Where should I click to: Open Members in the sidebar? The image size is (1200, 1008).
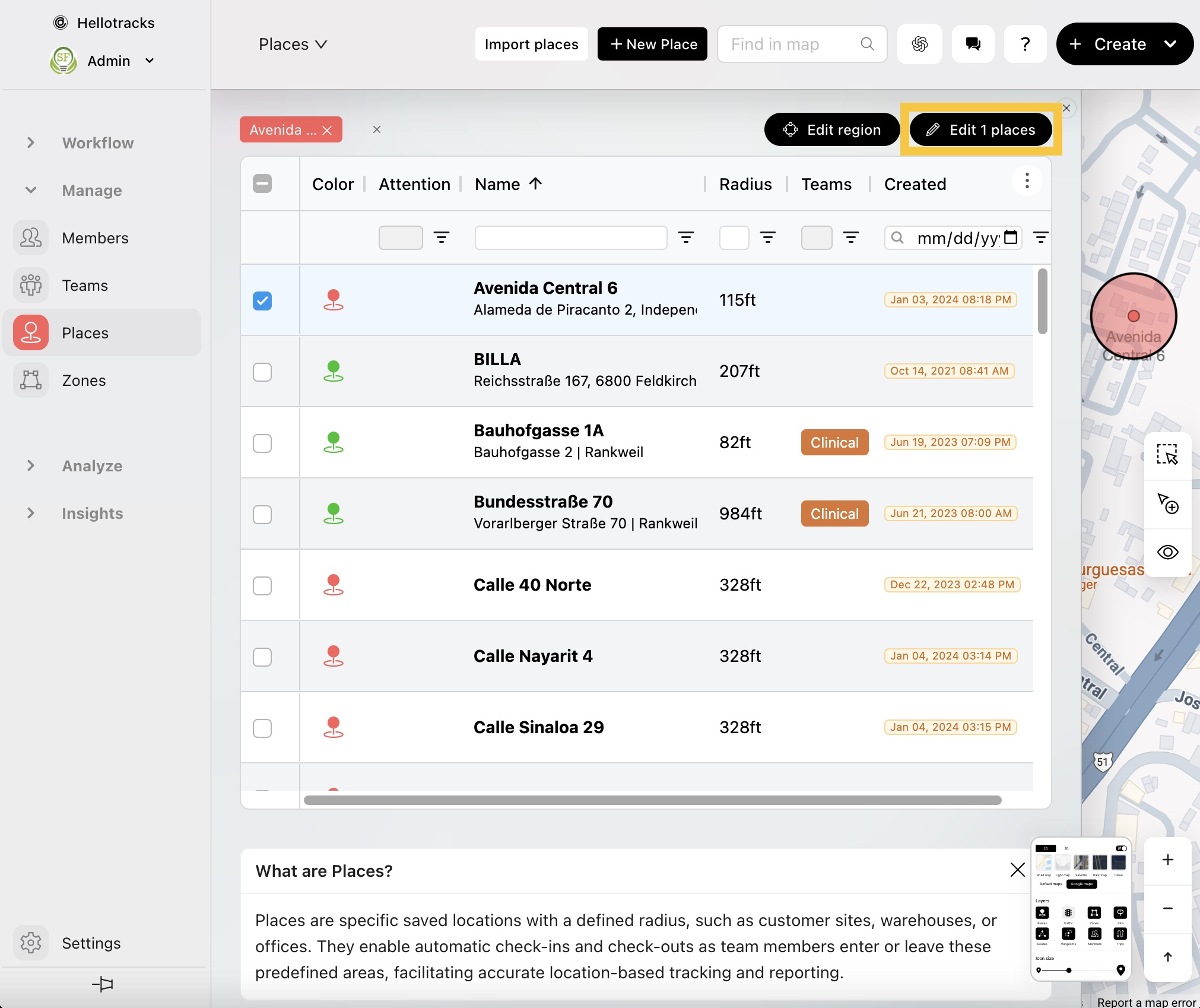coord(95,238)
